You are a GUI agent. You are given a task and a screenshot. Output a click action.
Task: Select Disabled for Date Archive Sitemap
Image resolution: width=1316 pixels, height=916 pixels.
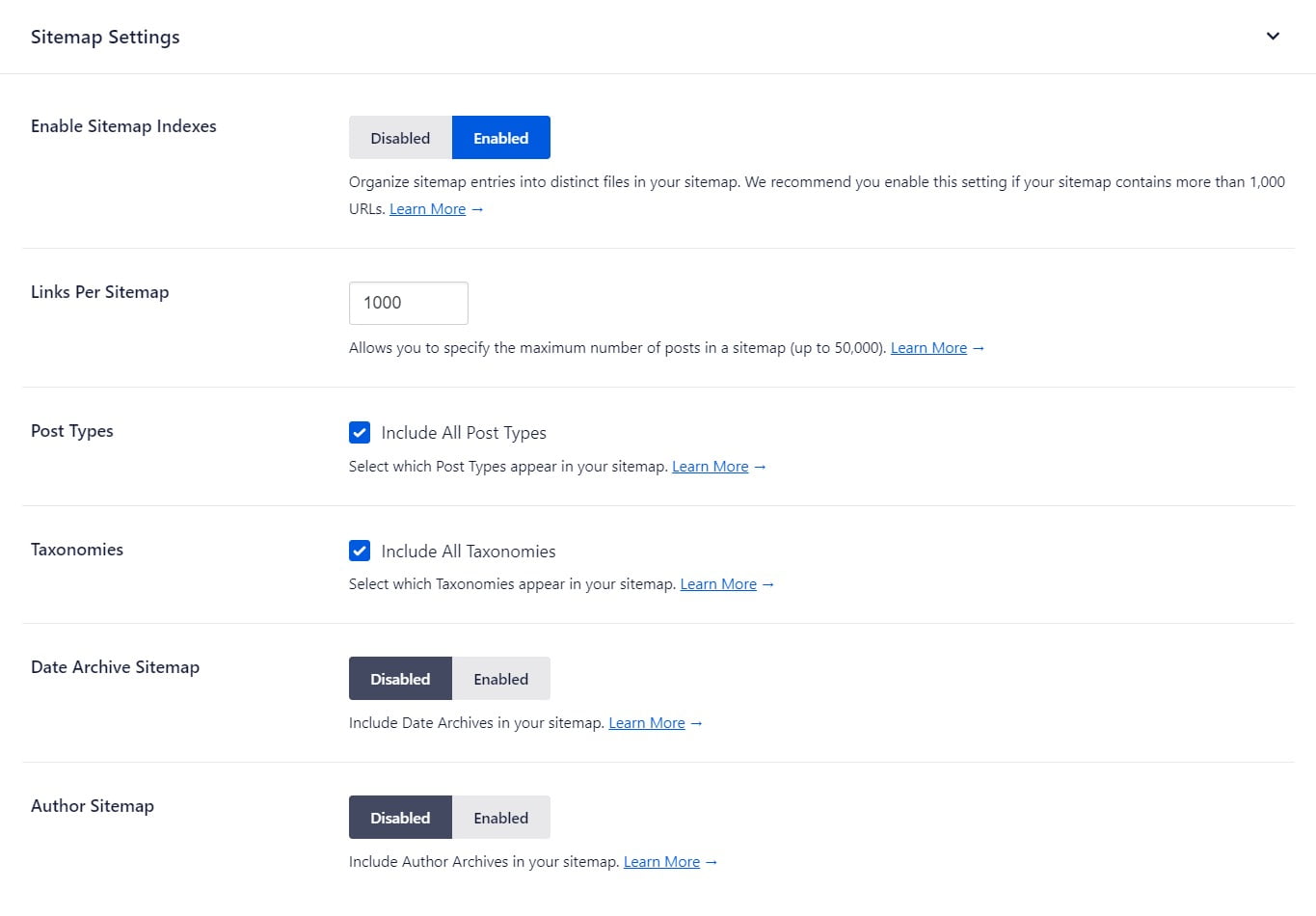coord(400,679)
